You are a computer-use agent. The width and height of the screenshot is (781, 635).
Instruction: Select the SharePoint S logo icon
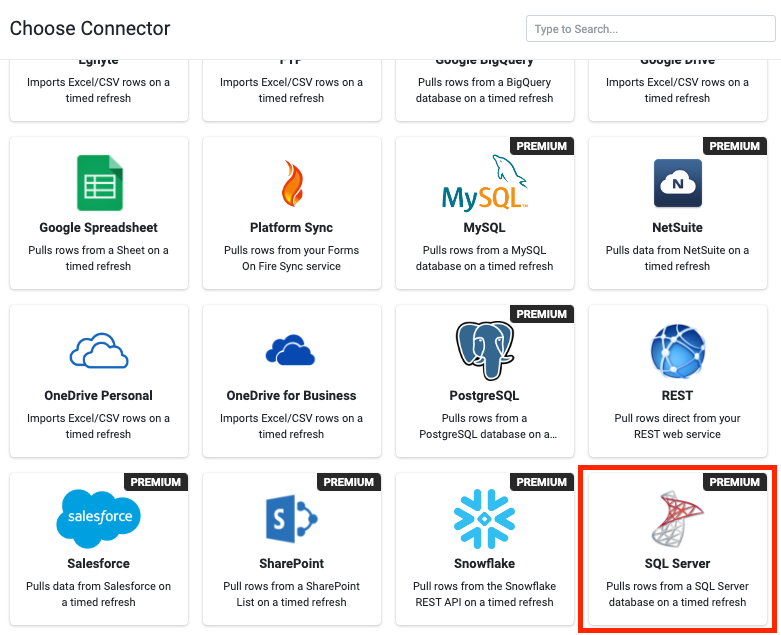292,518
